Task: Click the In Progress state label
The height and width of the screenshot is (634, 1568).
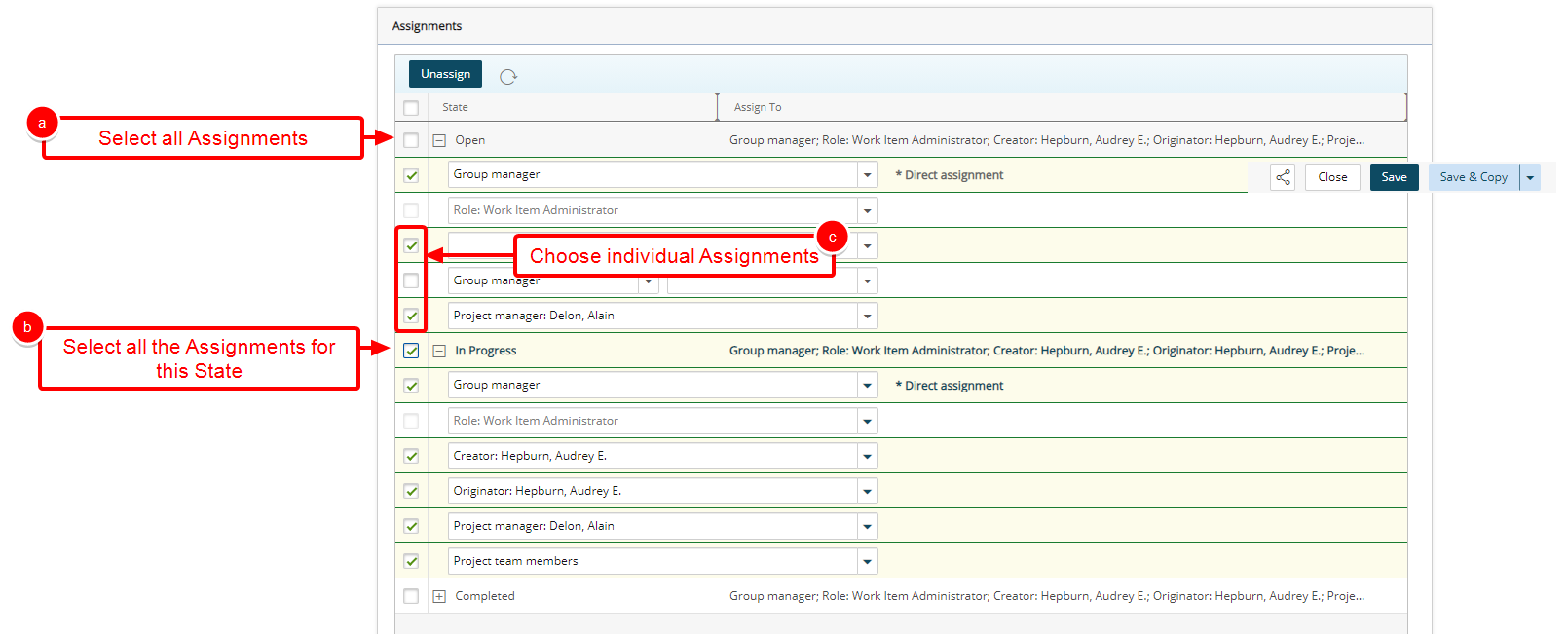Action: (x=485, y=351)
